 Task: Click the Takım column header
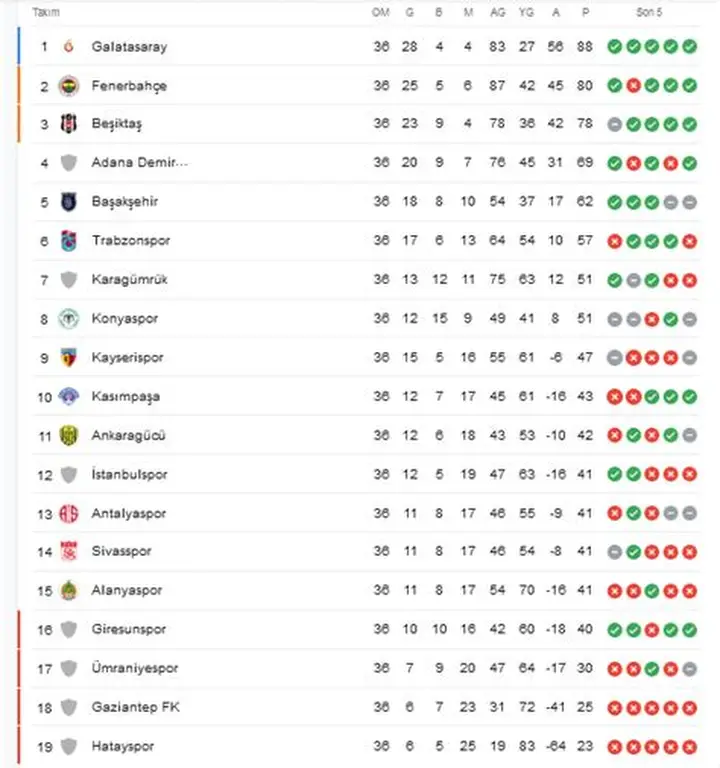coord(46,13)
